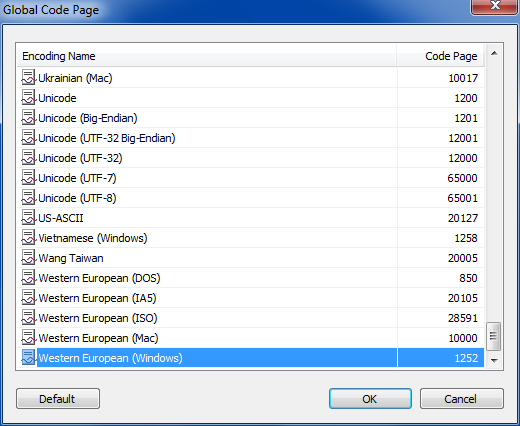Reset with the Default button
Viewport: 520px width, 426px height.
[58, 399]
